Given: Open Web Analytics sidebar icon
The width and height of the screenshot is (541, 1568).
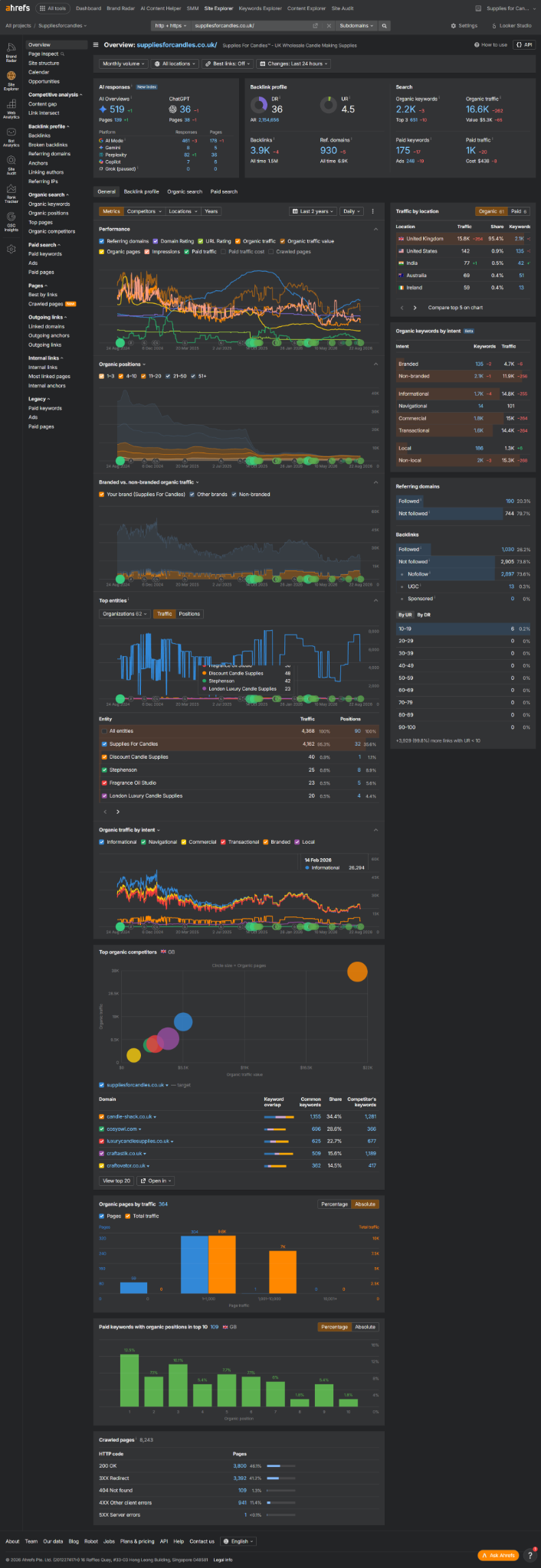Looking at the screenshot, I should click(x=11, y=108).
